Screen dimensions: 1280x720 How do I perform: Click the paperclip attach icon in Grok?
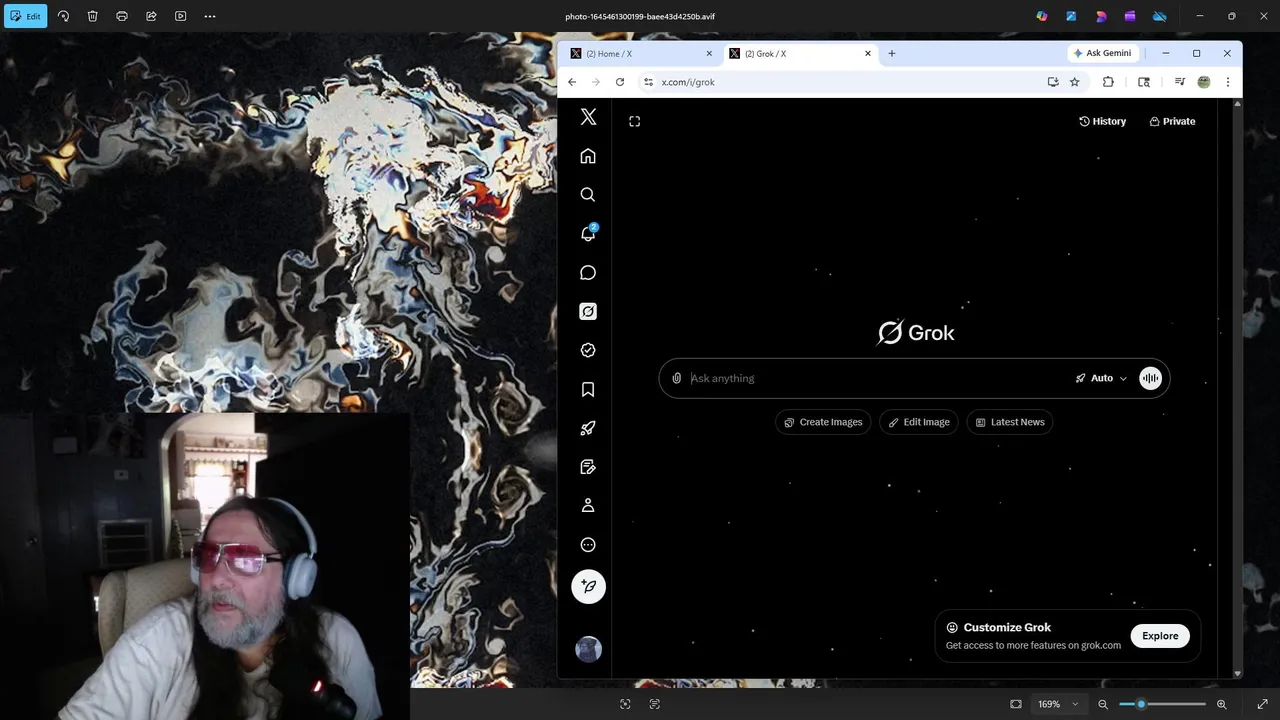[676, 378]
